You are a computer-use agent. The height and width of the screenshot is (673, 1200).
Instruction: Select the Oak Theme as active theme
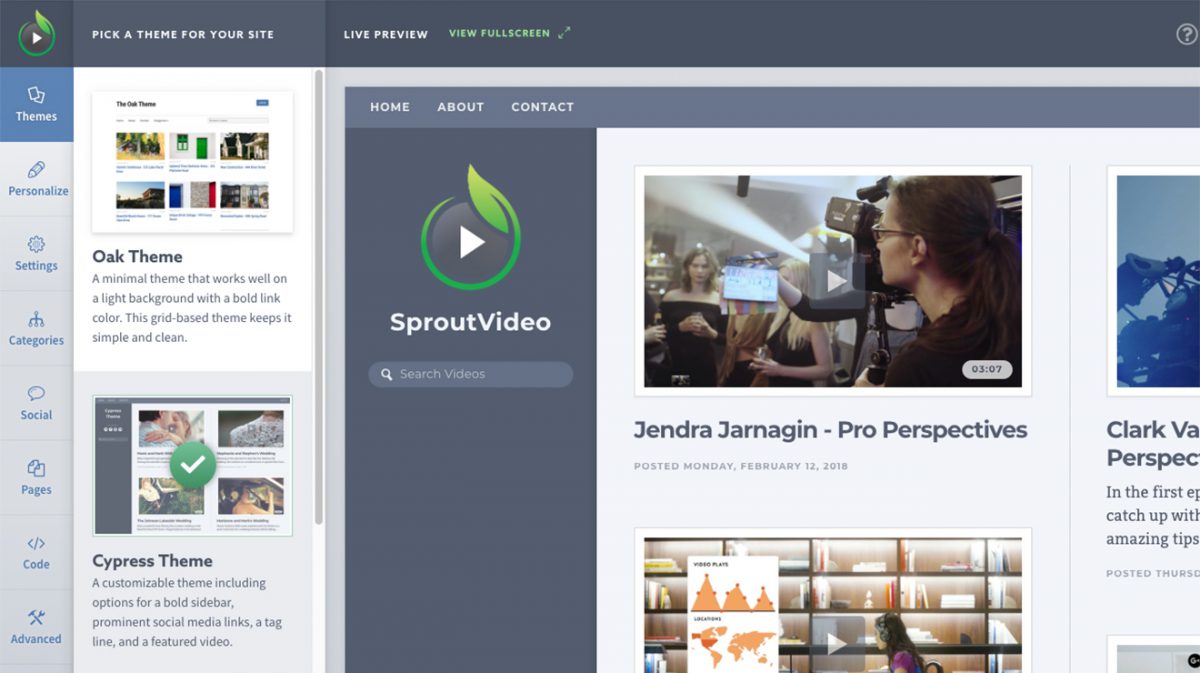(x=192, y=160)
